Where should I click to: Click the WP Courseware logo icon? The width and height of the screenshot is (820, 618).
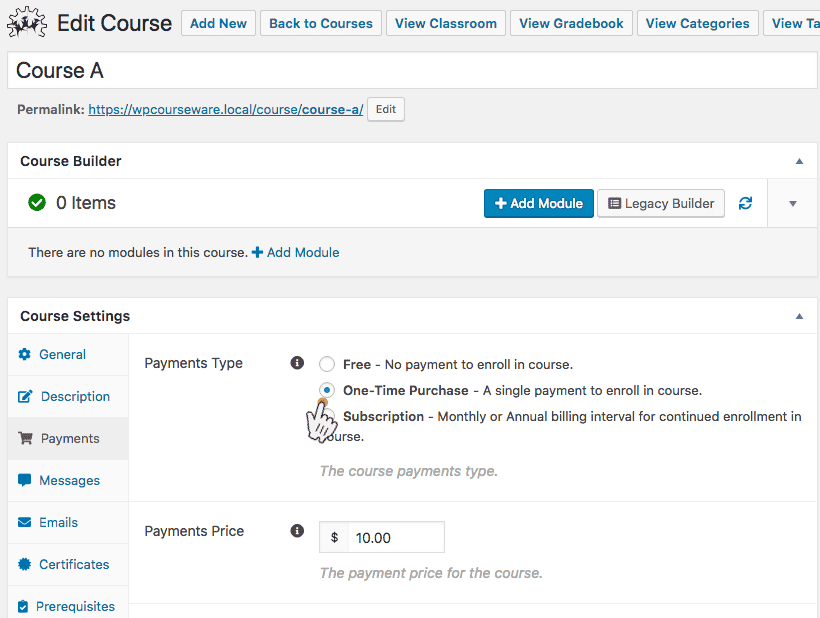(x=27, y=22)
